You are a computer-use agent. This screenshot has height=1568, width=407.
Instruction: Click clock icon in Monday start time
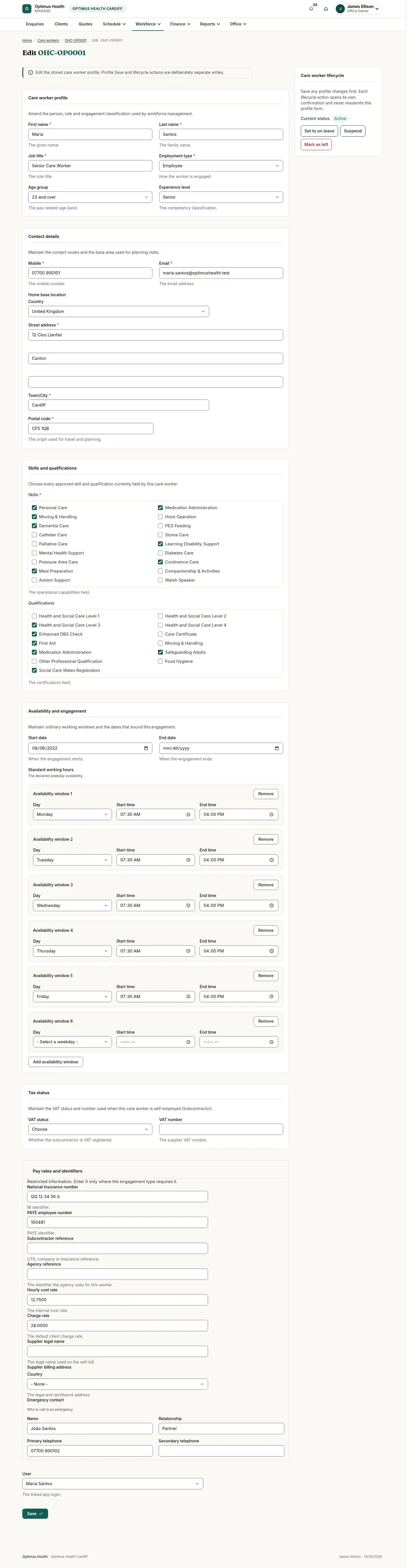(188, 814)
